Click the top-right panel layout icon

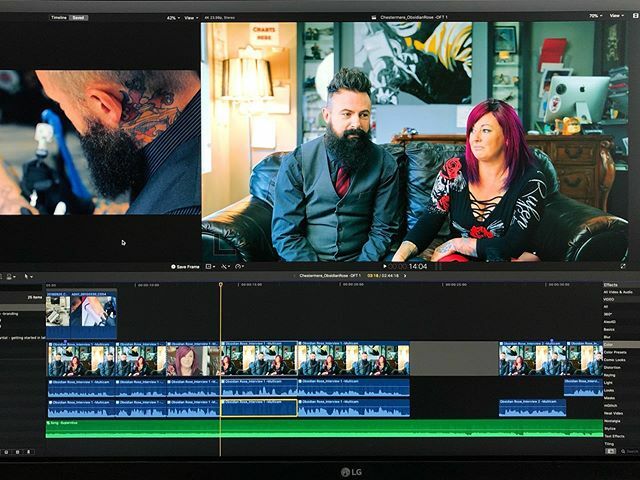click(x=636, y=16)
